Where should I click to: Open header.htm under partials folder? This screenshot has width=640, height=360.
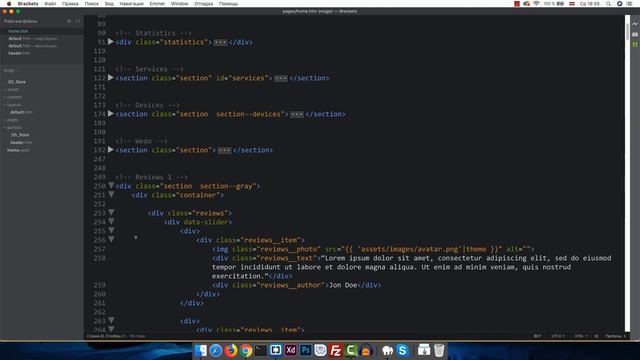click(x=21, y=142)
